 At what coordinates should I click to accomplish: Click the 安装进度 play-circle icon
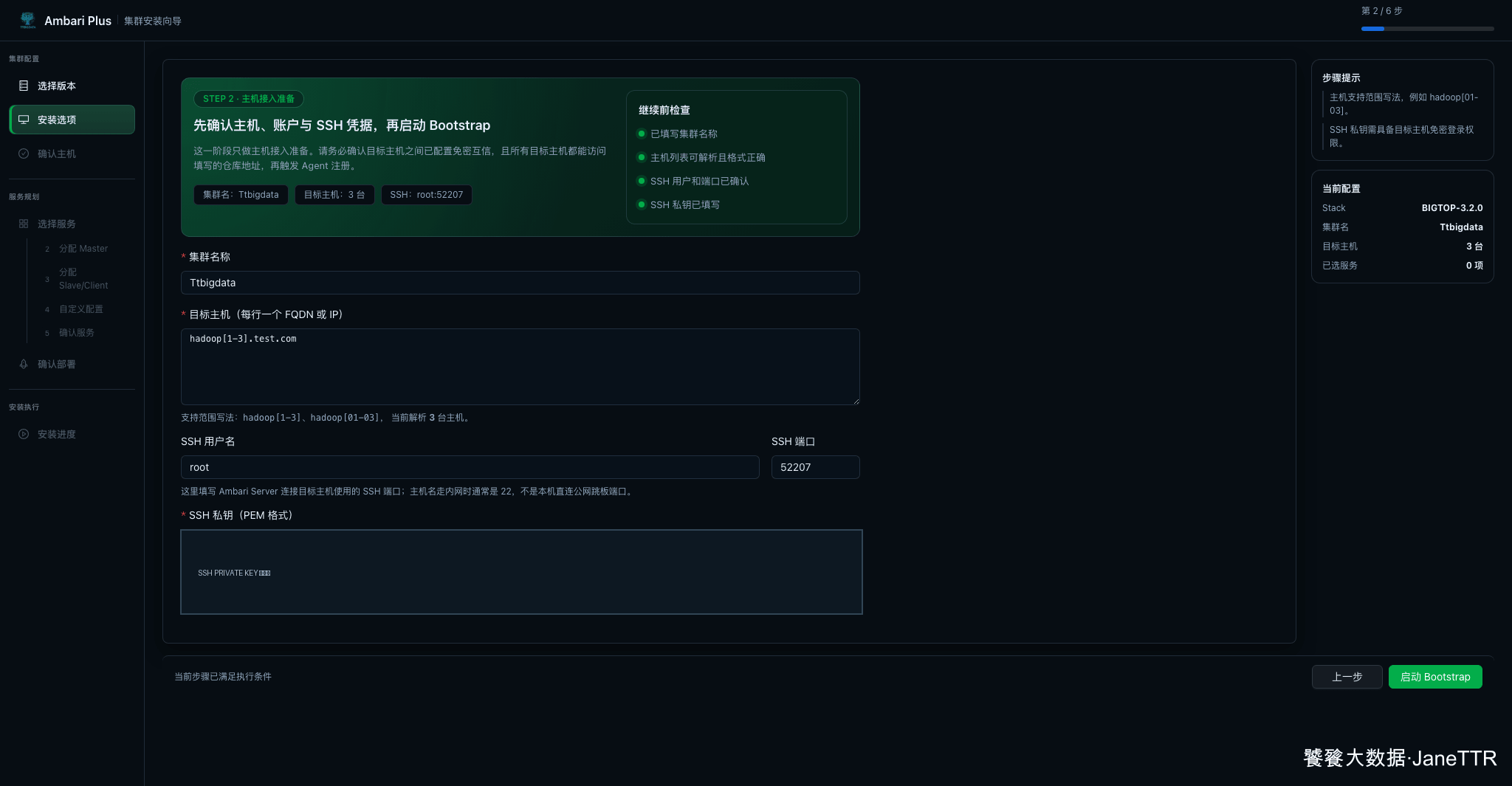click(x=24, y=434)
